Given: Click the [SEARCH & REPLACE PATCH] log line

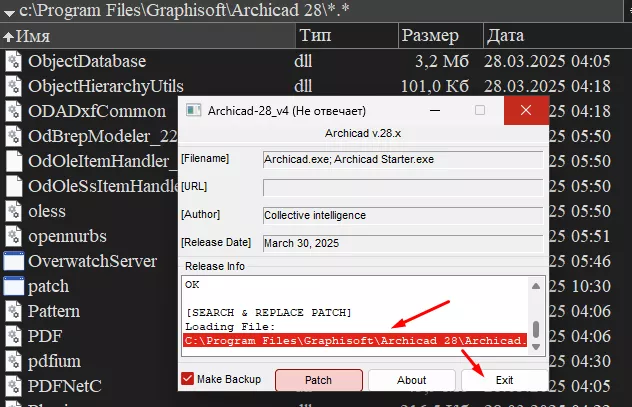Looking at the screenshot, I should pos(268,313).
